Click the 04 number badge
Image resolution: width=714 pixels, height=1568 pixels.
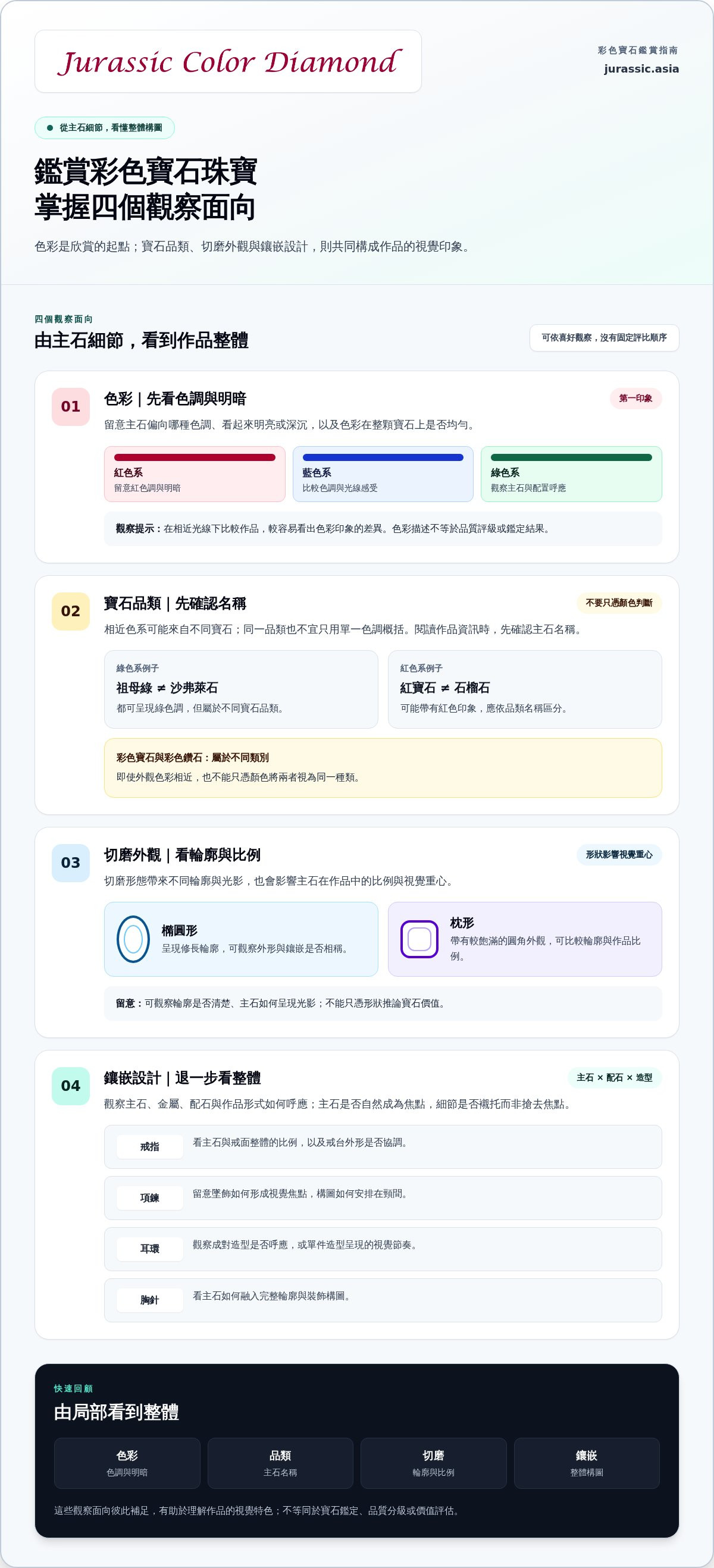[x=71, y=1086]
